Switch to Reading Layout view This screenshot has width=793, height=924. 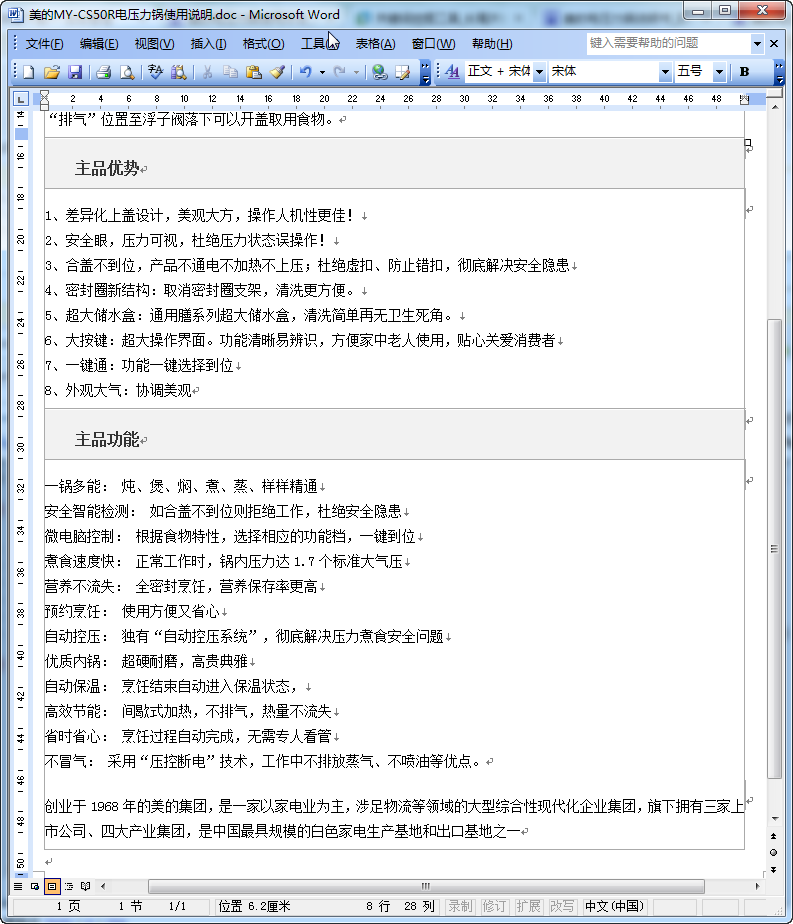pyautogui.click(x=86, y=886)
